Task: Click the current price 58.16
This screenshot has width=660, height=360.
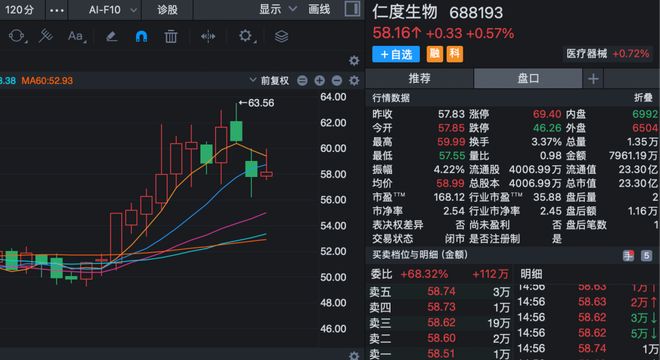Action: click(397, 33)
